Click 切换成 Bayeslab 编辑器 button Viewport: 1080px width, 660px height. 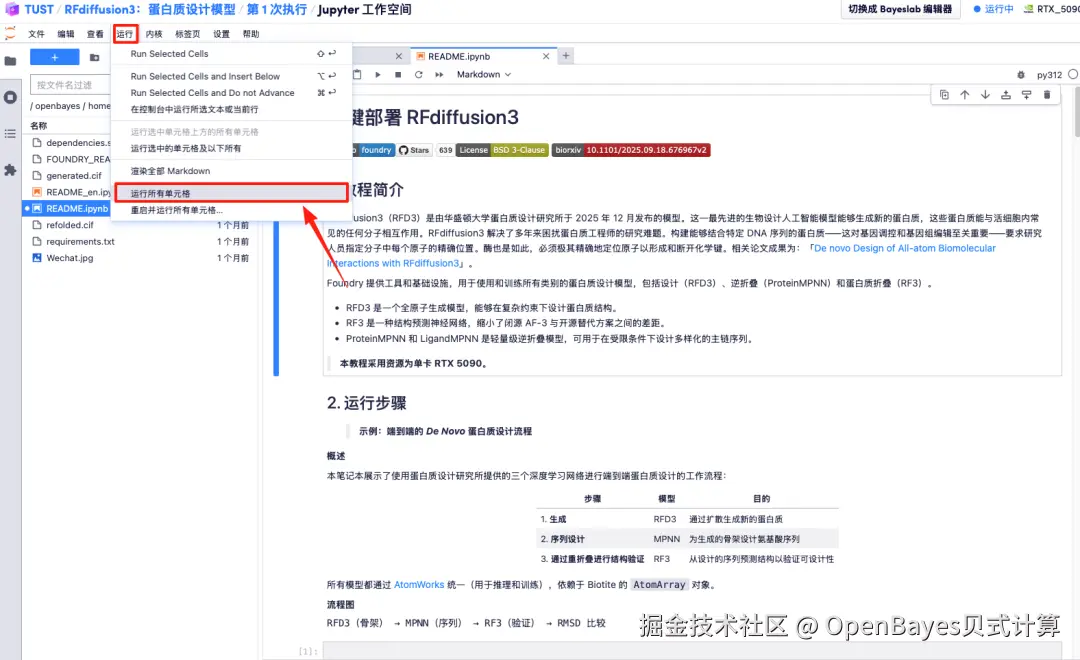[900, 9]
